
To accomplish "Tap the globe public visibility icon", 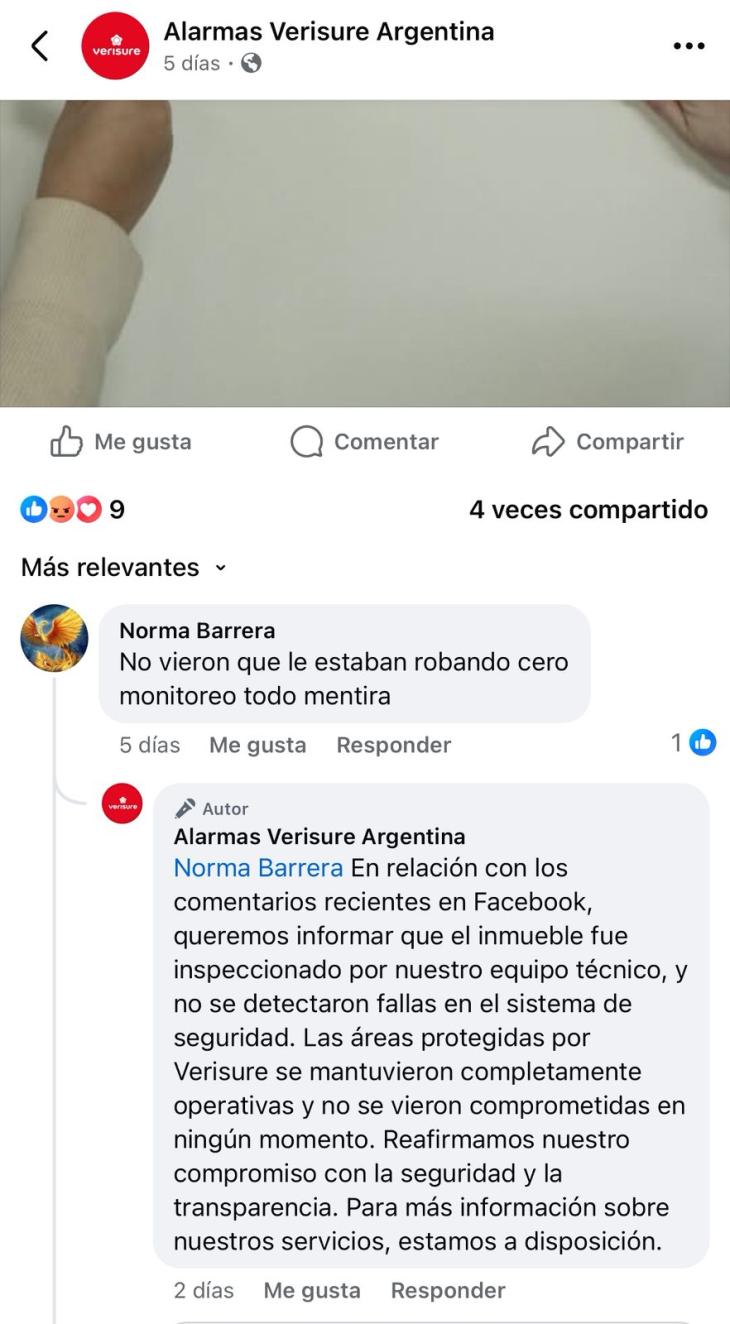I will (252, 63).
